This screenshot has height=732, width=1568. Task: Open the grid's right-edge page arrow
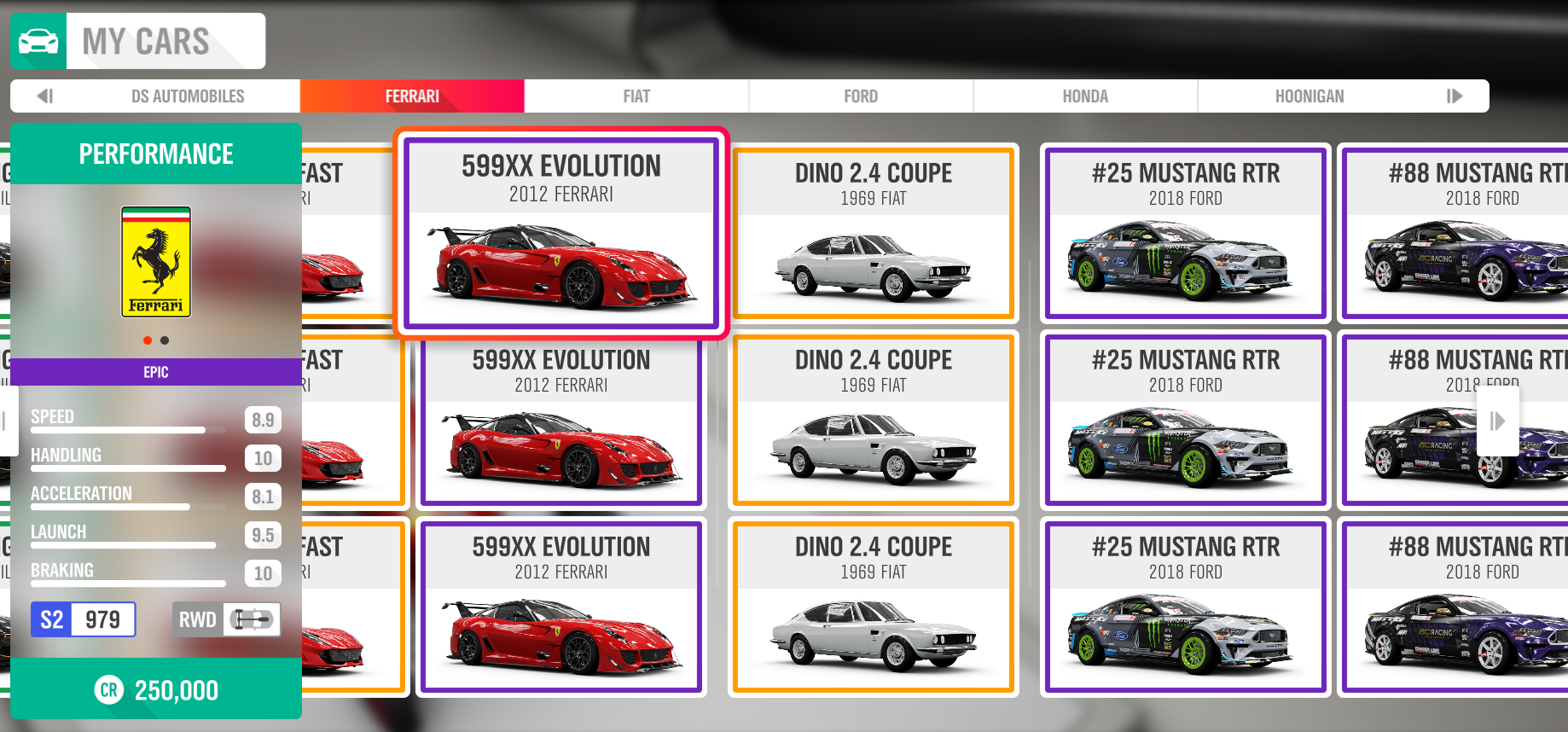pos(1497,421)
